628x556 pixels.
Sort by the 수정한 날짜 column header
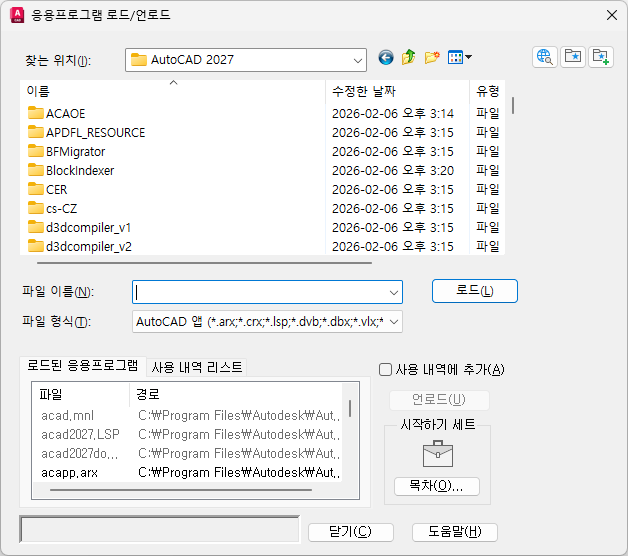tap(397, 91)
